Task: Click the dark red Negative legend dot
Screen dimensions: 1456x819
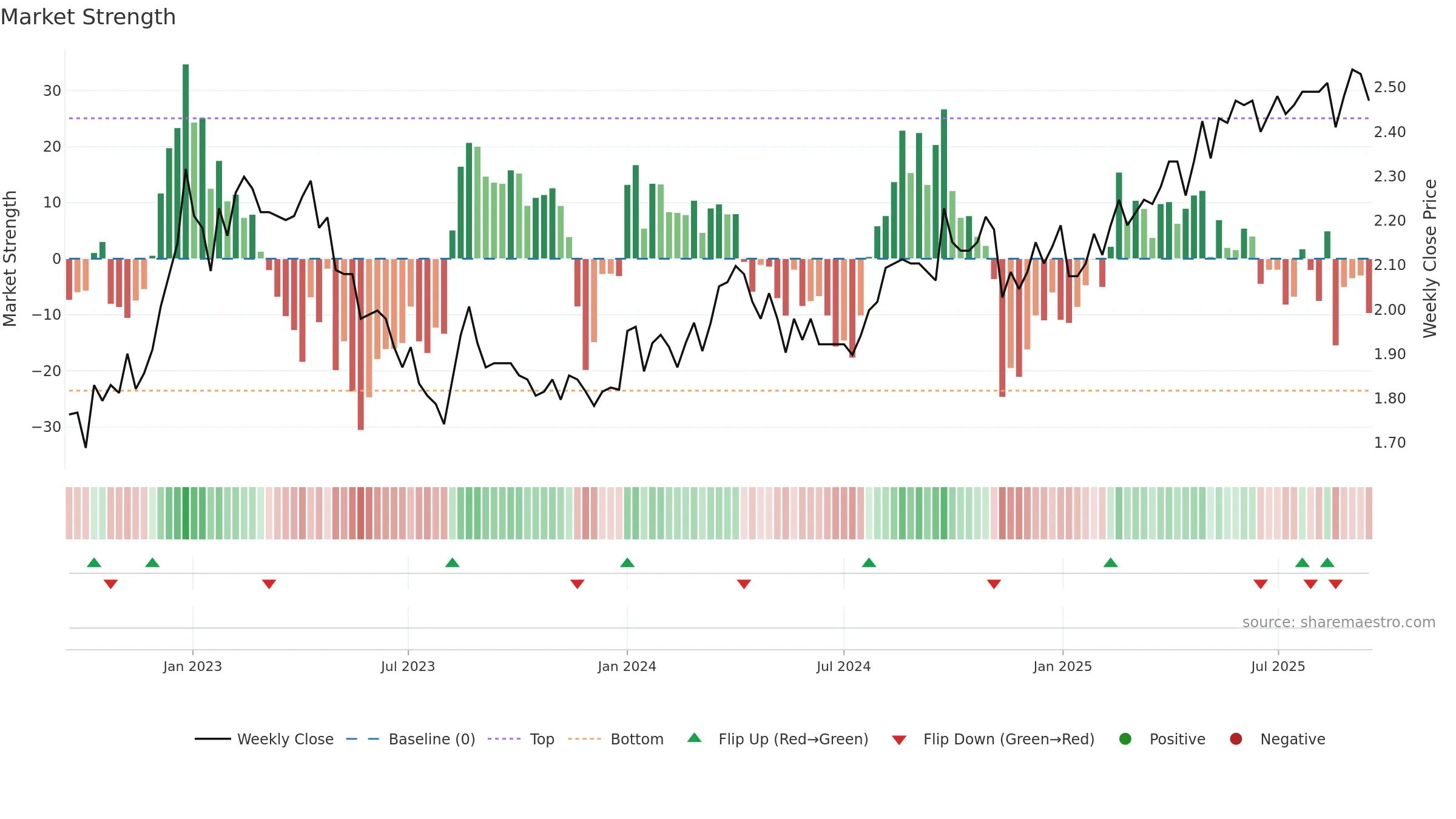Action: (x=1236, y=739)
